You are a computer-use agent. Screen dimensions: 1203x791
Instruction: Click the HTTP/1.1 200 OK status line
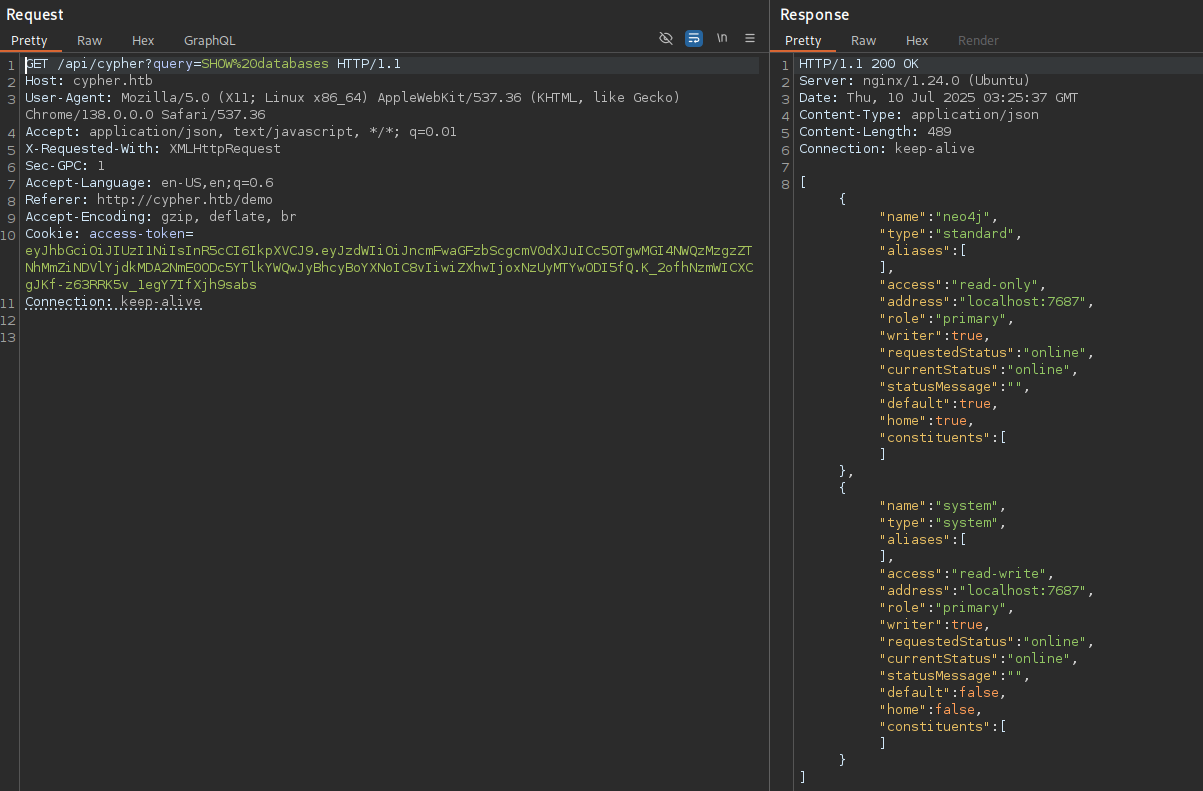[x=859, y=64]
